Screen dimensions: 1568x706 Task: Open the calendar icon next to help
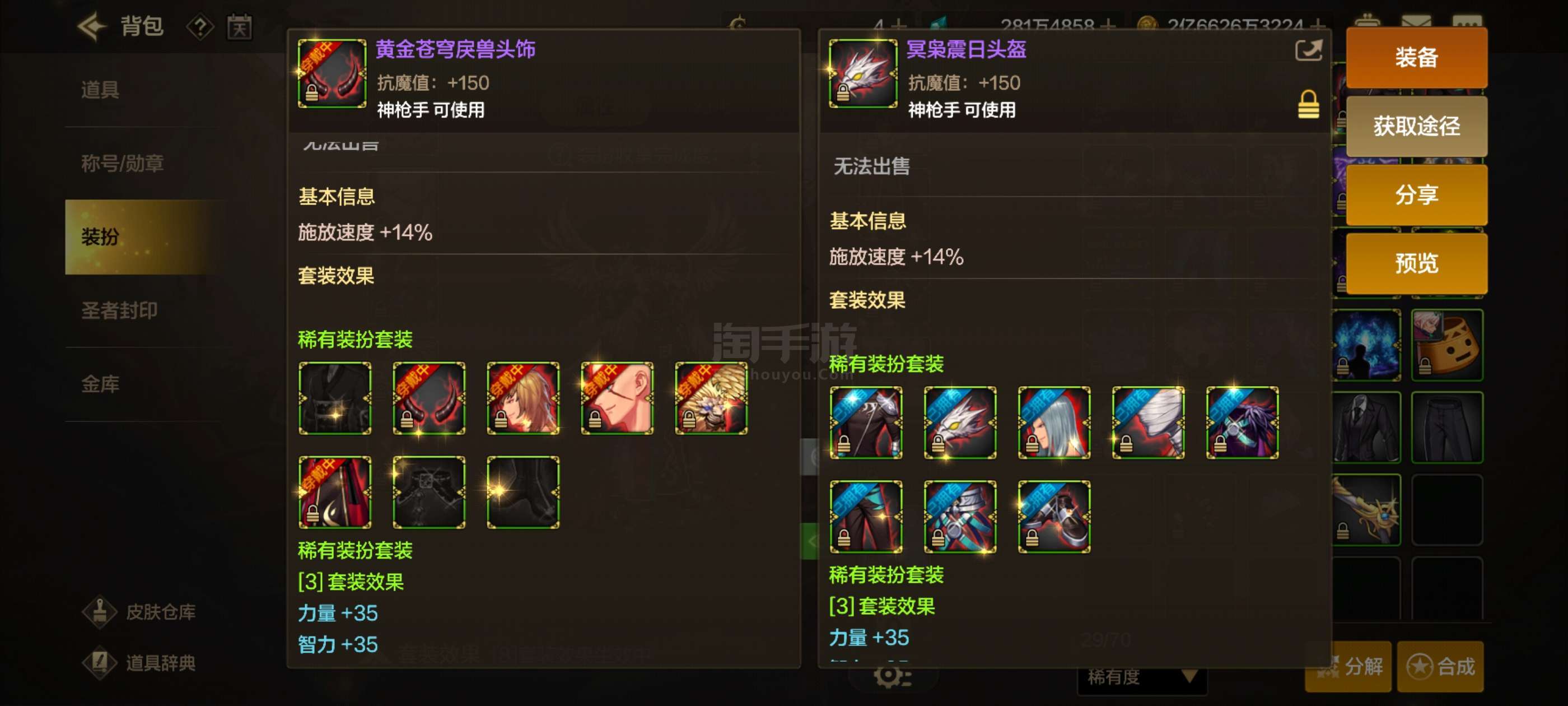tap(240, 27)
